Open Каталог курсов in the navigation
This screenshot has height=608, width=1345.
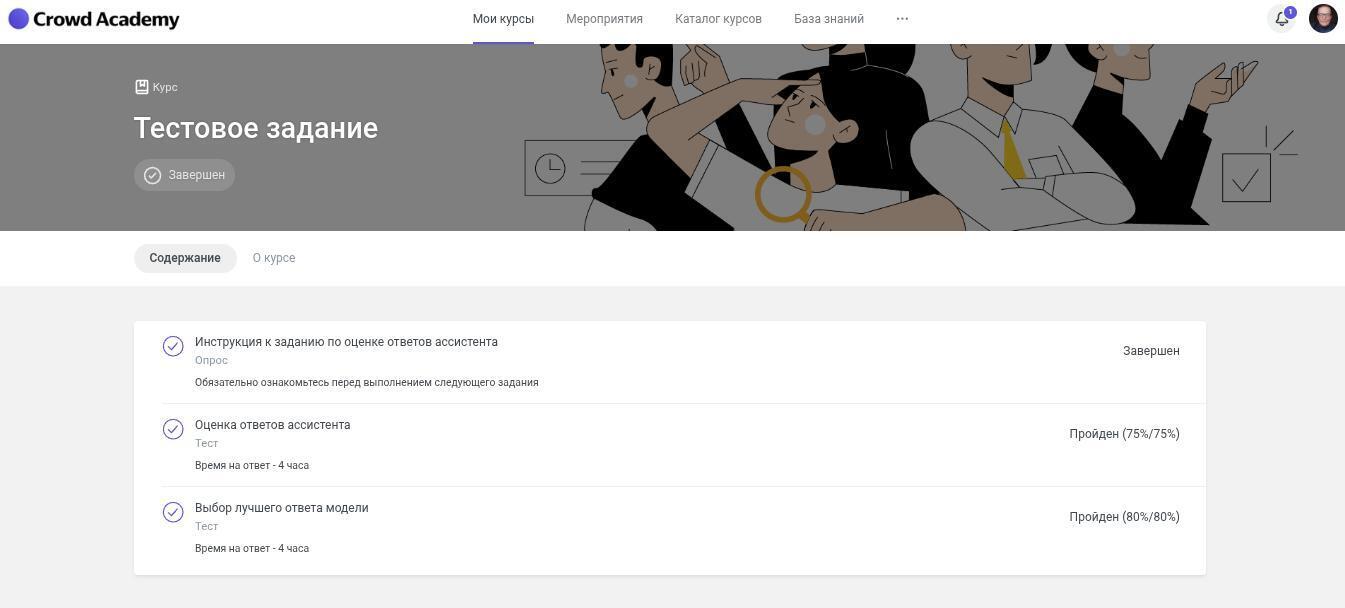(718, 19)
